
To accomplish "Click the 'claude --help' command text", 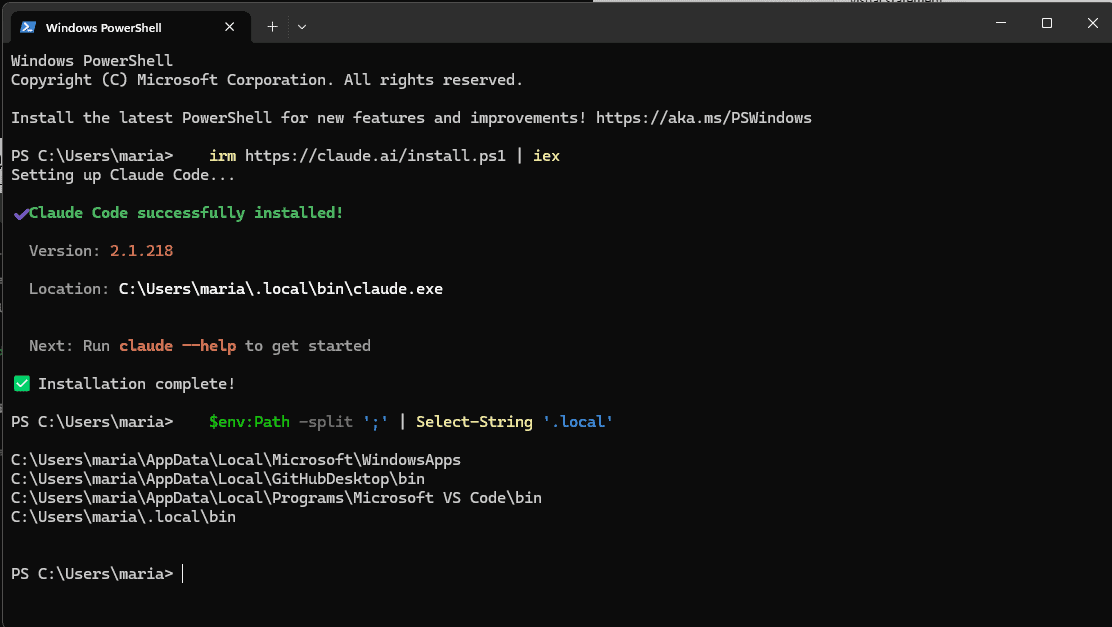I will 177,346.
